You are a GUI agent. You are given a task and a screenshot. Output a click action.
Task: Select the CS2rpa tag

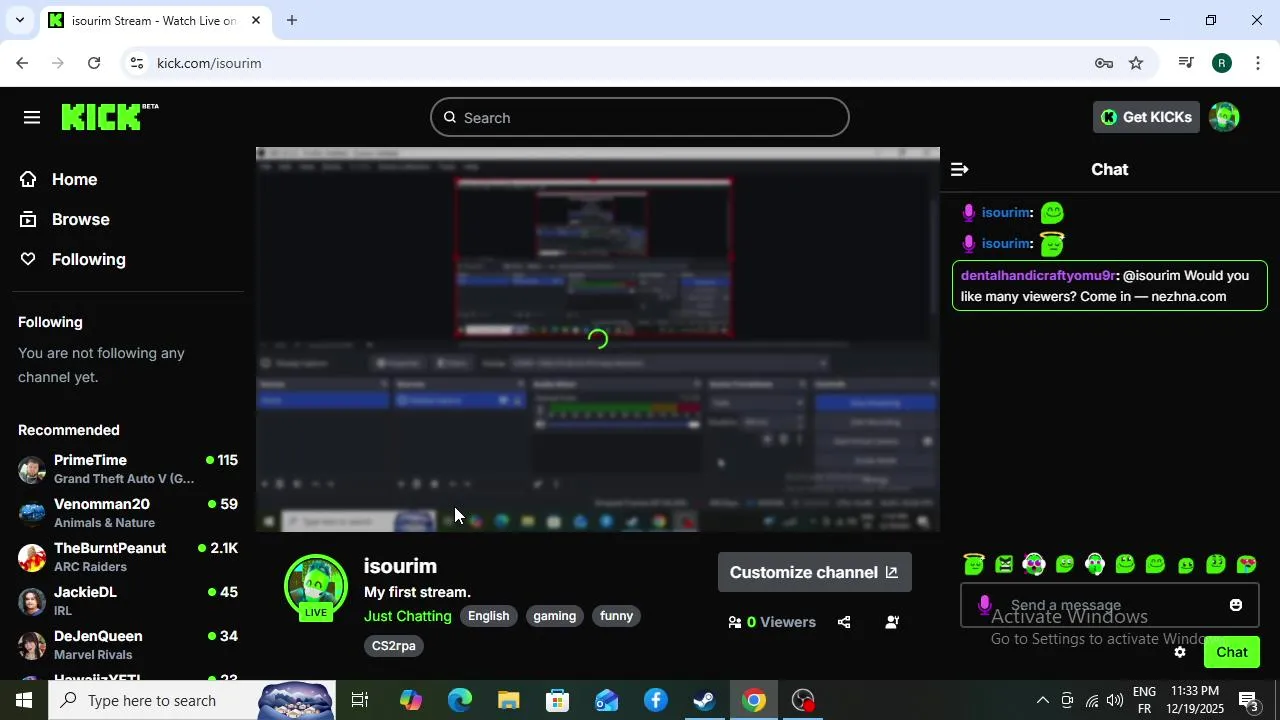pos(394,646)
